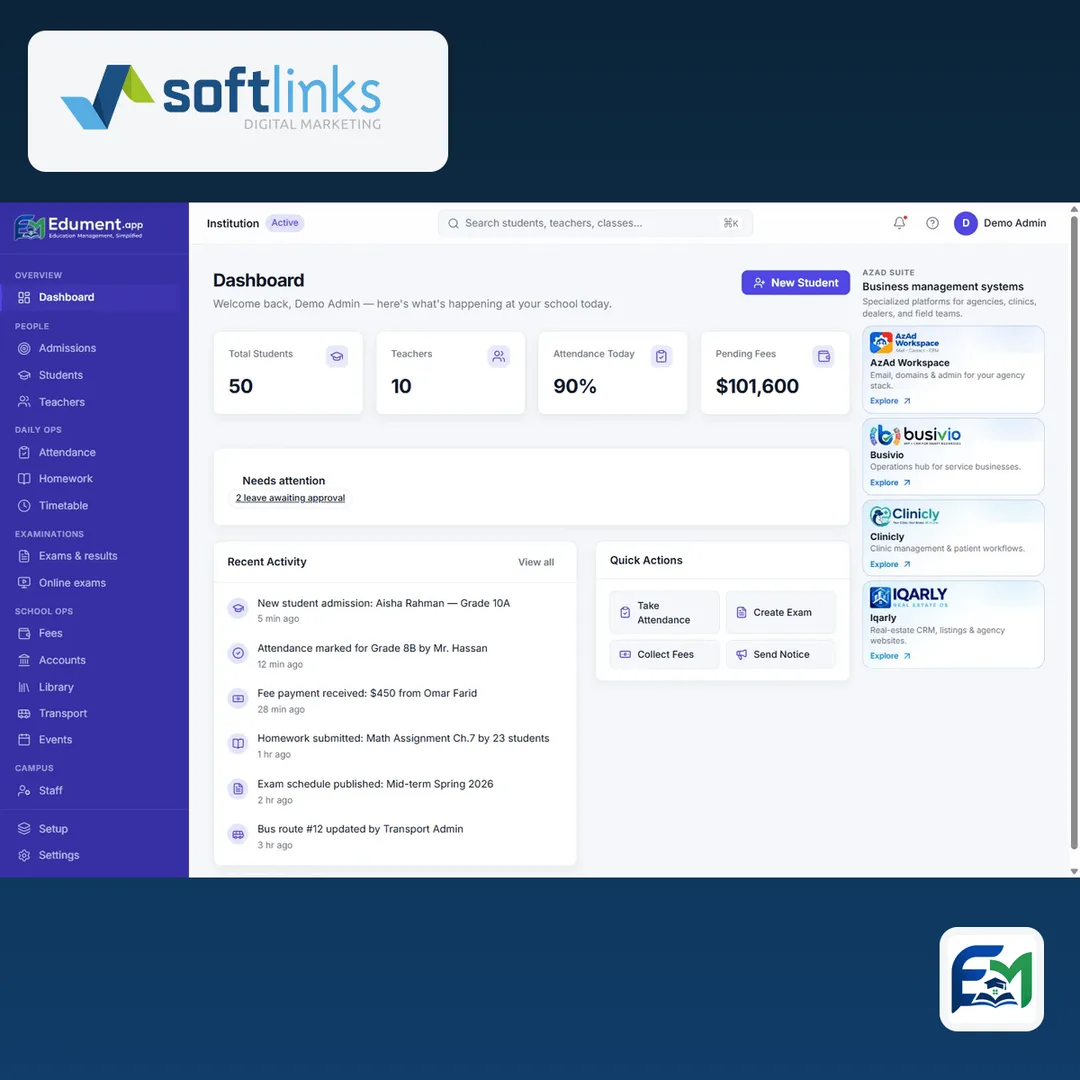
Task: Click the Softlinks Digital Marketing logo
Action: [221, 97]
